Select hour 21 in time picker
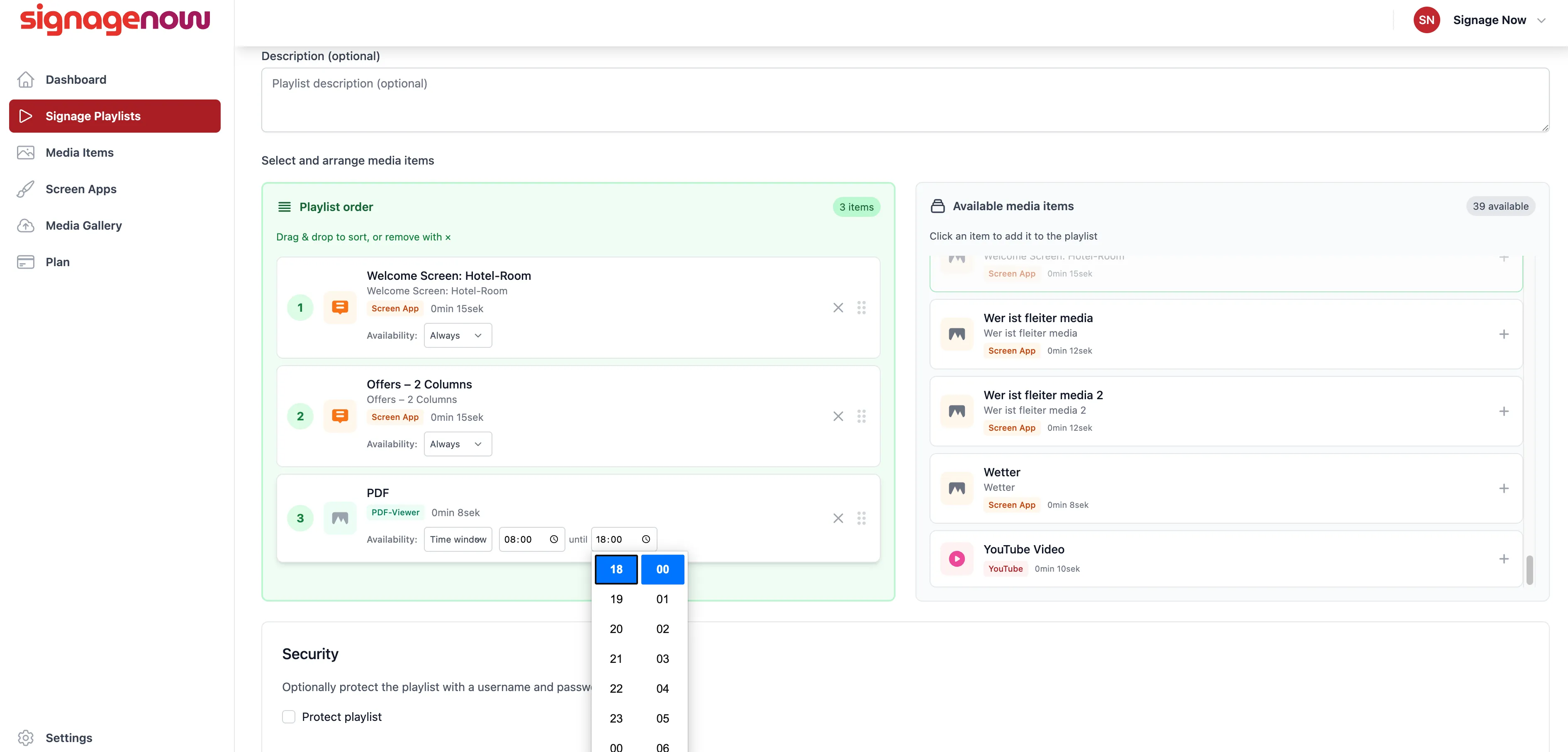This screenshot has height=752, width=1568. coord(616,659)
